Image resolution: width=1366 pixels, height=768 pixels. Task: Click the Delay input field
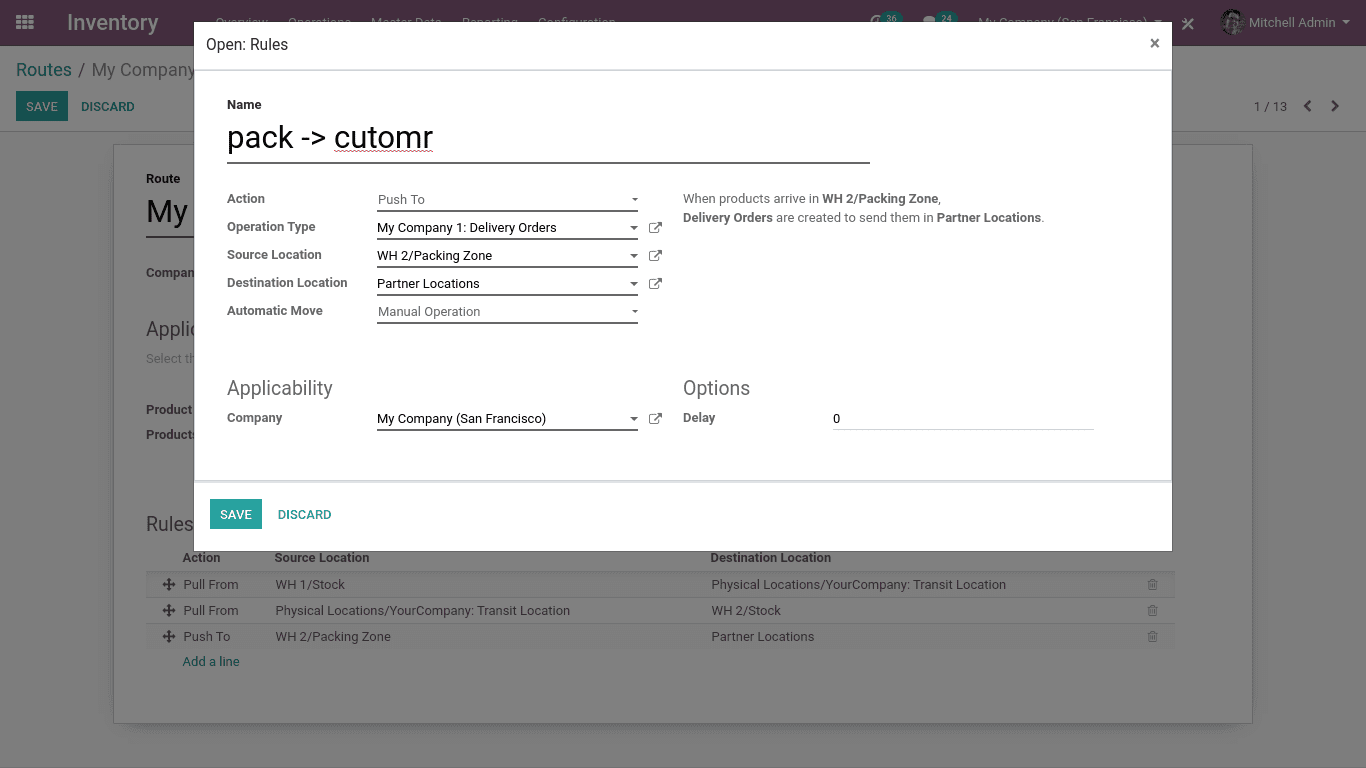coord(963,419)
